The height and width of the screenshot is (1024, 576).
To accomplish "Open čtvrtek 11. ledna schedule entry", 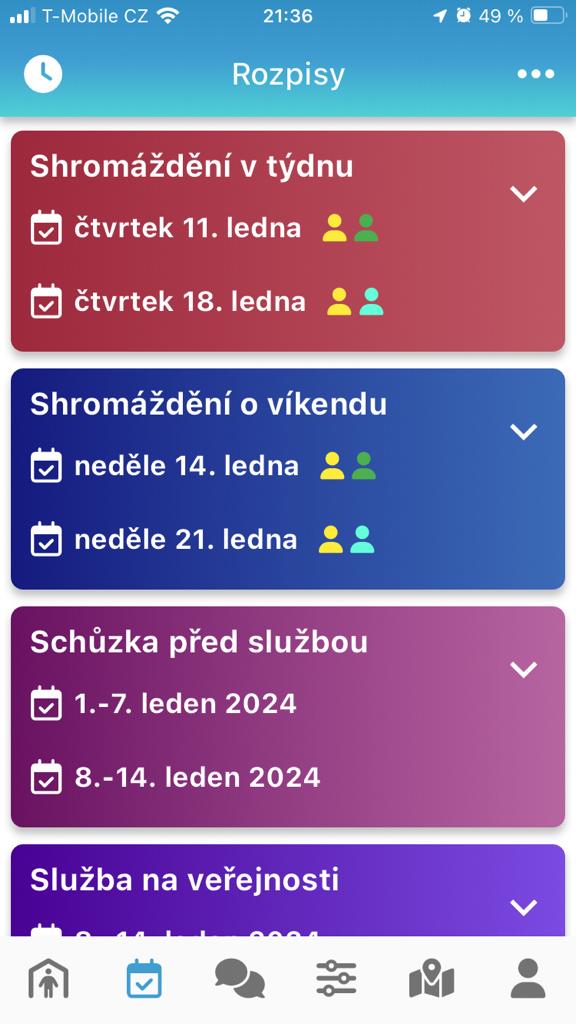I will click(x=188, y=228).
